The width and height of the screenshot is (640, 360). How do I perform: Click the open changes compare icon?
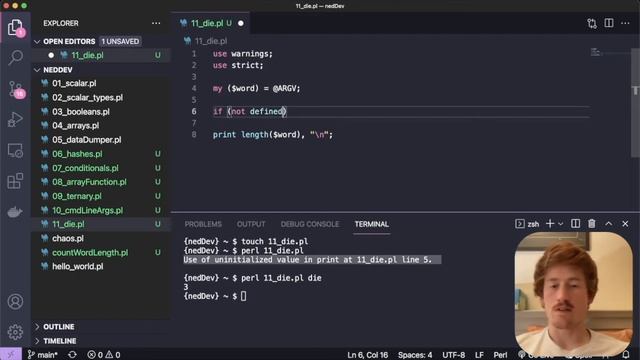tap(592, 23)
